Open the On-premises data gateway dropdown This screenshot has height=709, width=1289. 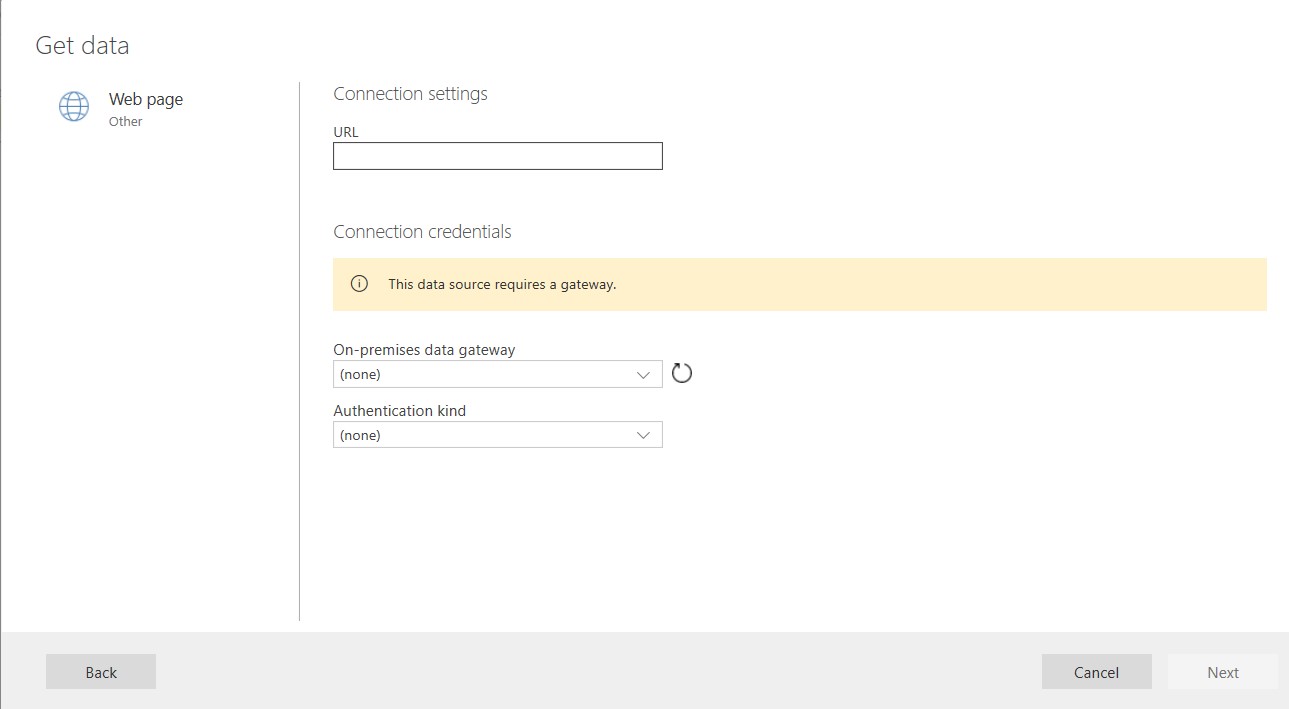pyautogui.click(x=497, y=374)
